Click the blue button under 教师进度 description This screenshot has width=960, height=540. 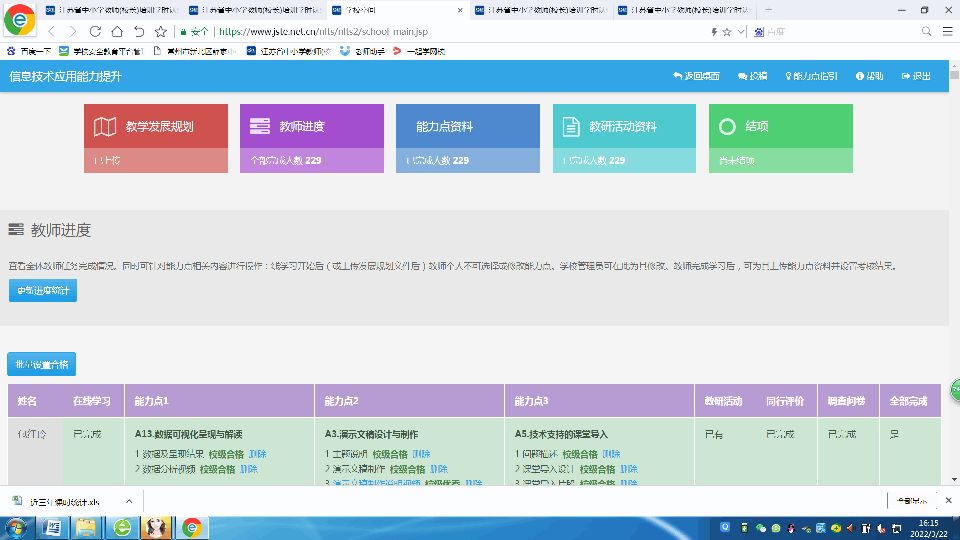pyautogui.click(x=42, y=290)
